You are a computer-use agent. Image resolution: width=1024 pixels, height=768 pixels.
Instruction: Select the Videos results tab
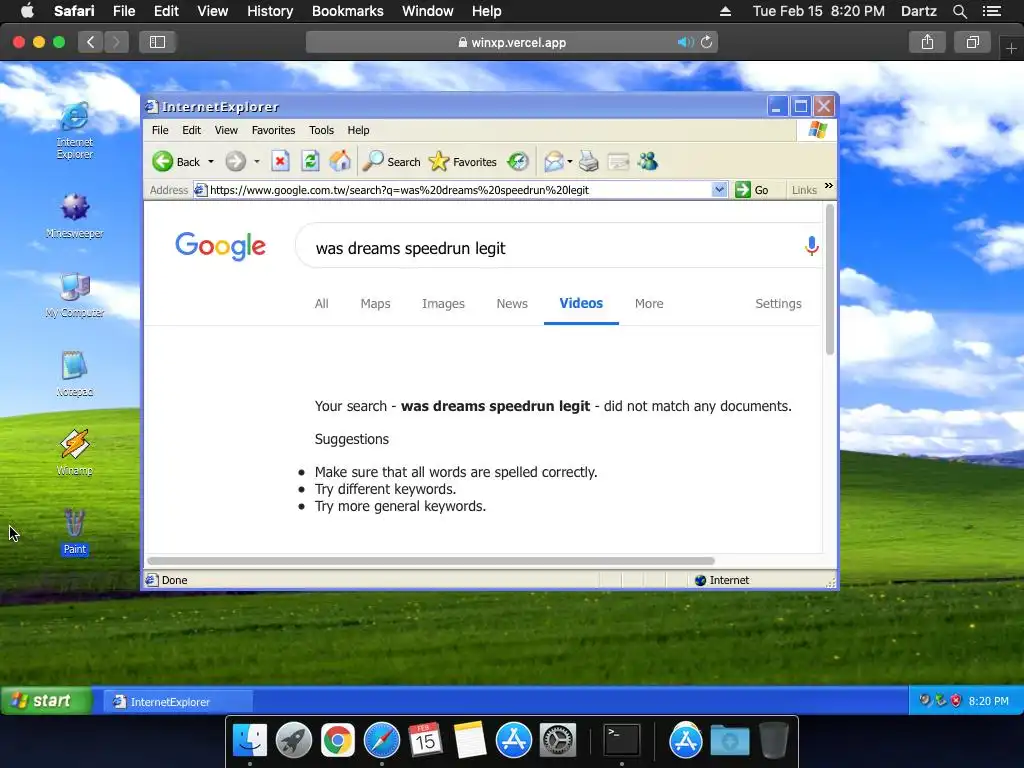tap(581, 304)
